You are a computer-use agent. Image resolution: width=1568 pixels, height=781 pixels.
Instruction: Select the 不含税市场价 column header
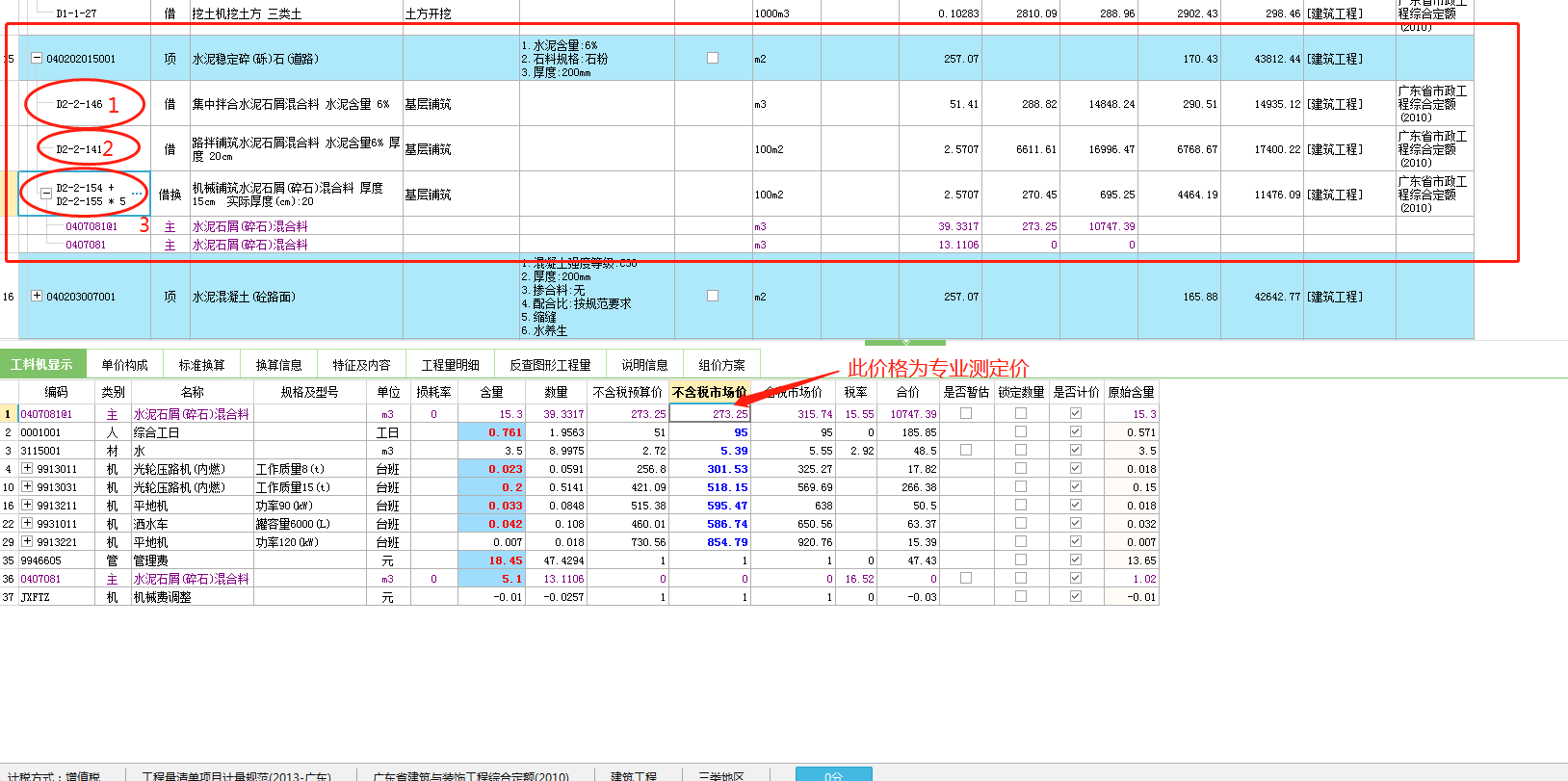pyautogui.click(x=709, y=392)
